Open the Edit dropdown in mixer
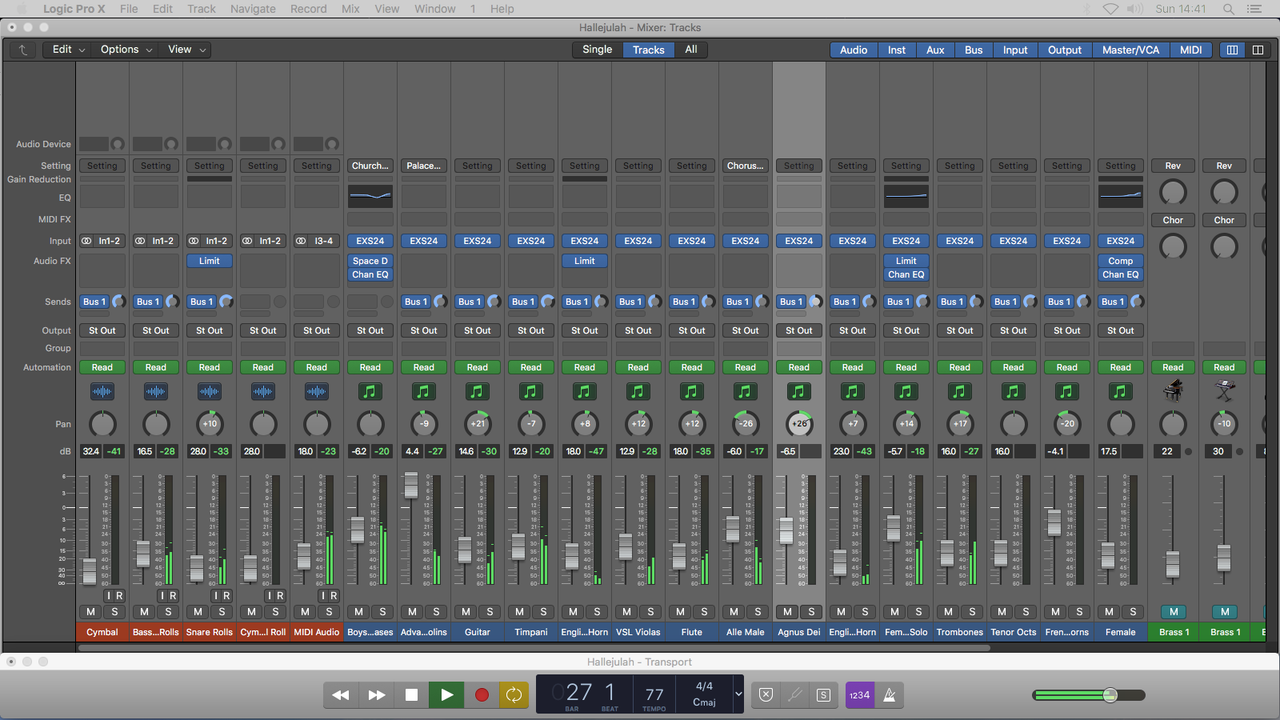Screen dimensions: 1280x720 point(68,49)
